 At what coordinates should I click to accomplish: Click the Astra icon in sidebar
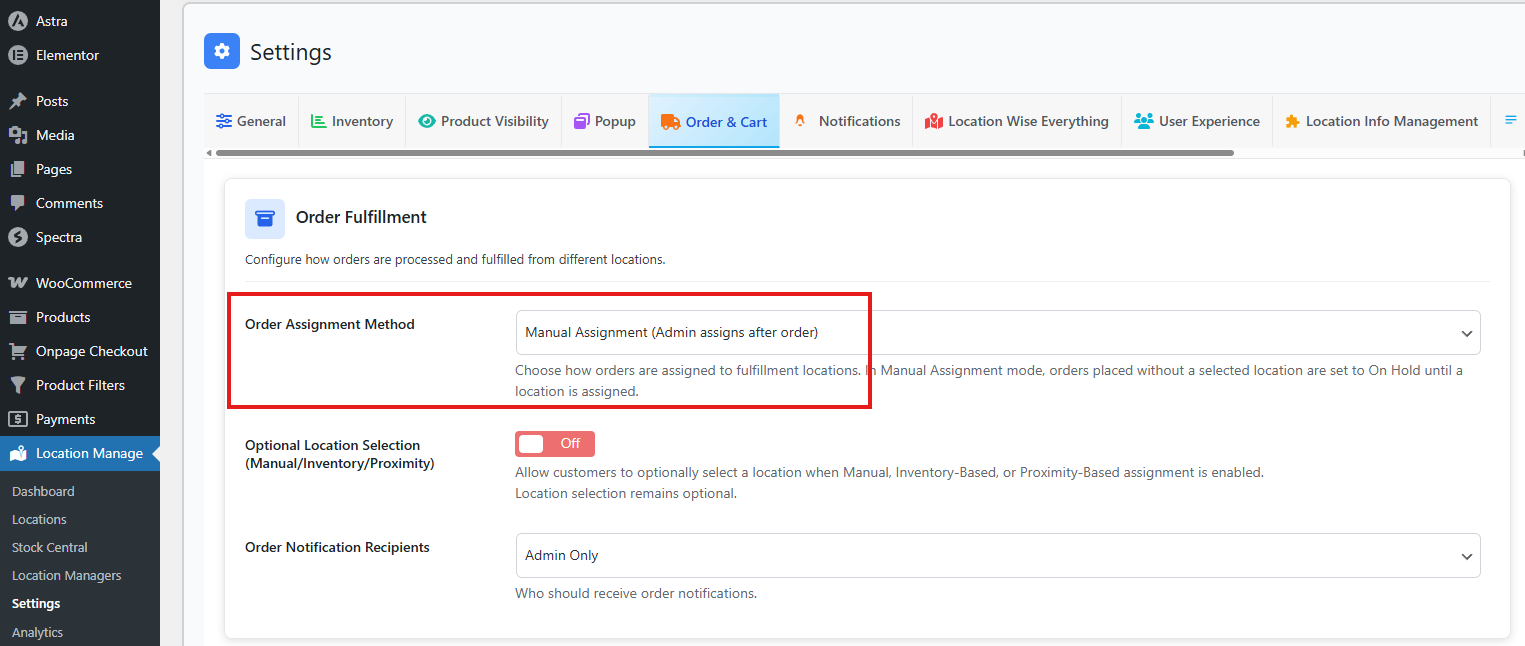(17, 21)
